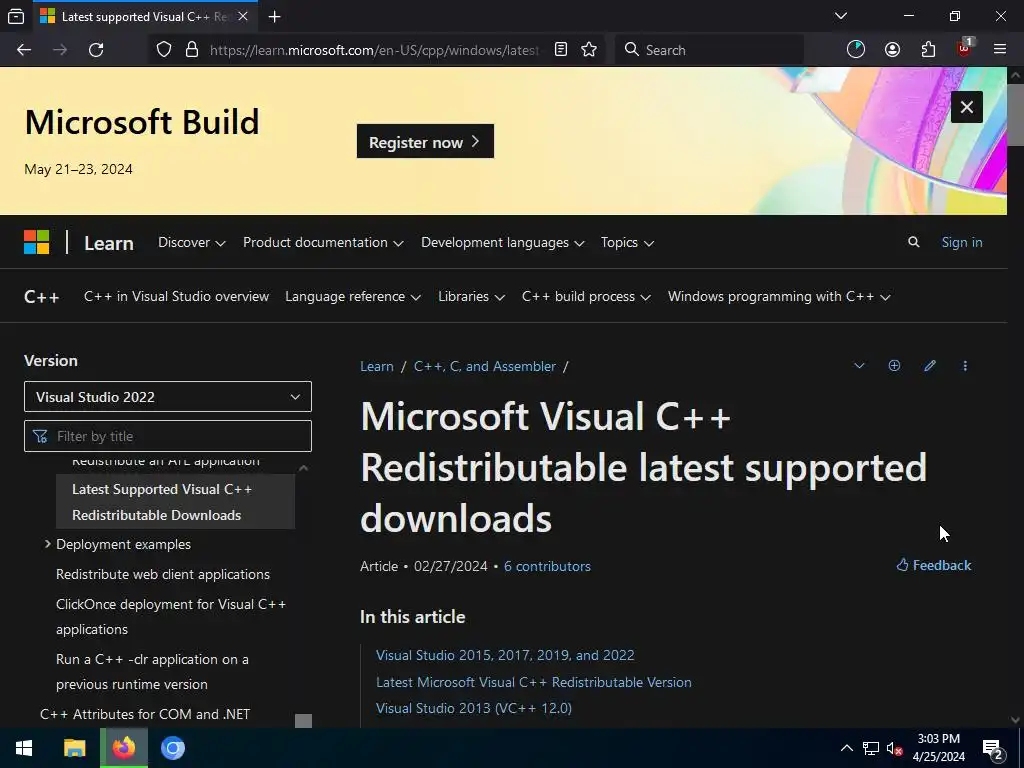Open File Explorer from the taskbar
The width and height of the screenshot is (1024, 768).
pos(74,748)
